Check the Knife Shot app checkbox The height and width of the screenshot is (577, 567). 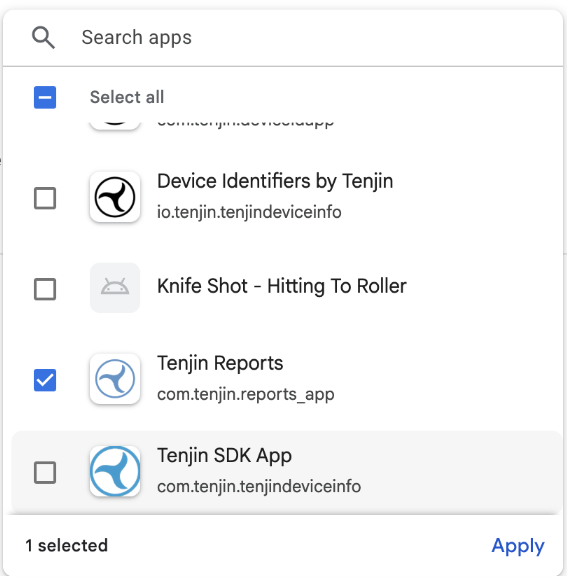45,289
